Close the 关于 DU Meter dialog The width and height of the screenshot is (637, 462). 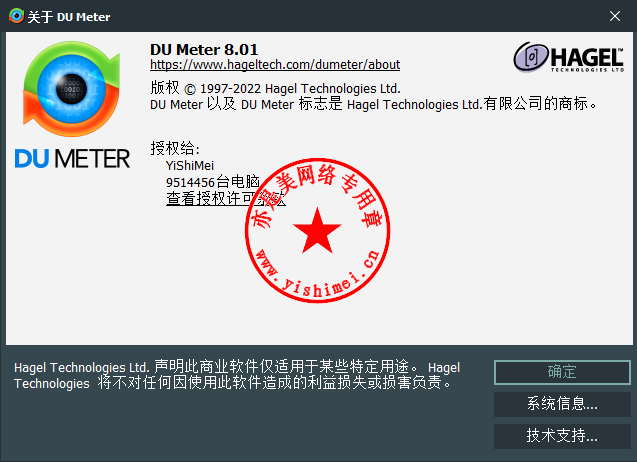tap(615, 16)
